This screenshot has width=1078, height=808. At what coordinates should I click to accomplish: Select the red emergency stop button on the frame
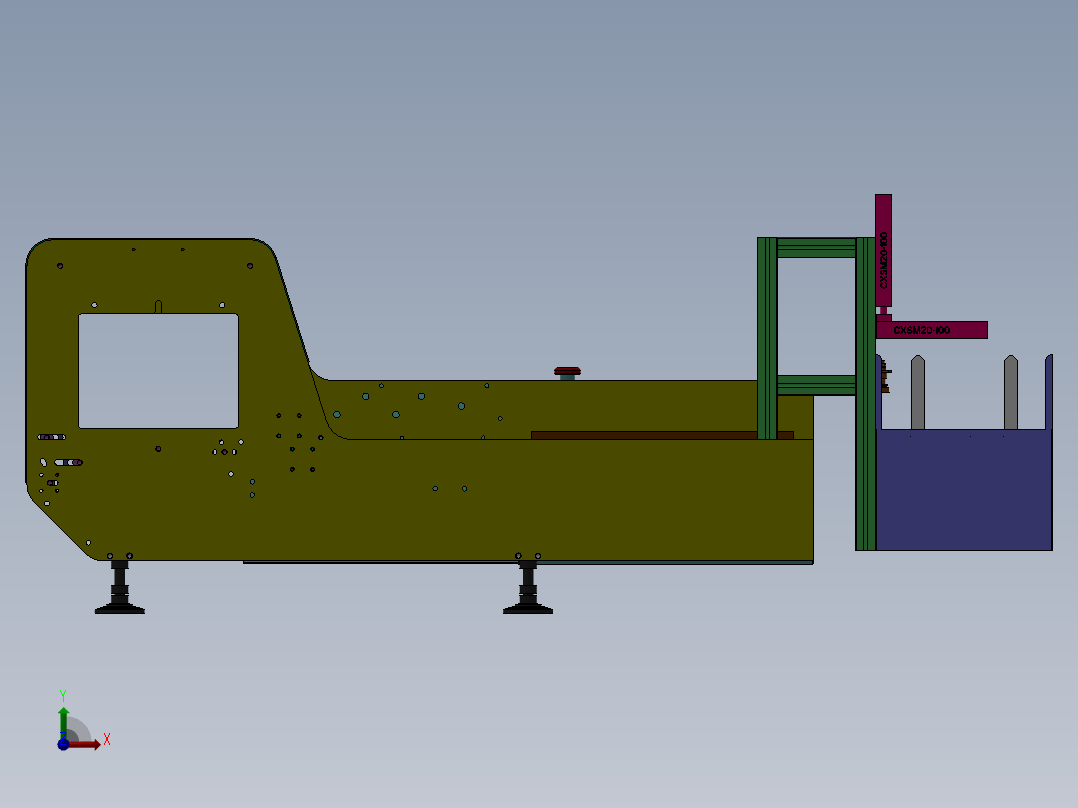pyautogui.click(x=567, y=373)
